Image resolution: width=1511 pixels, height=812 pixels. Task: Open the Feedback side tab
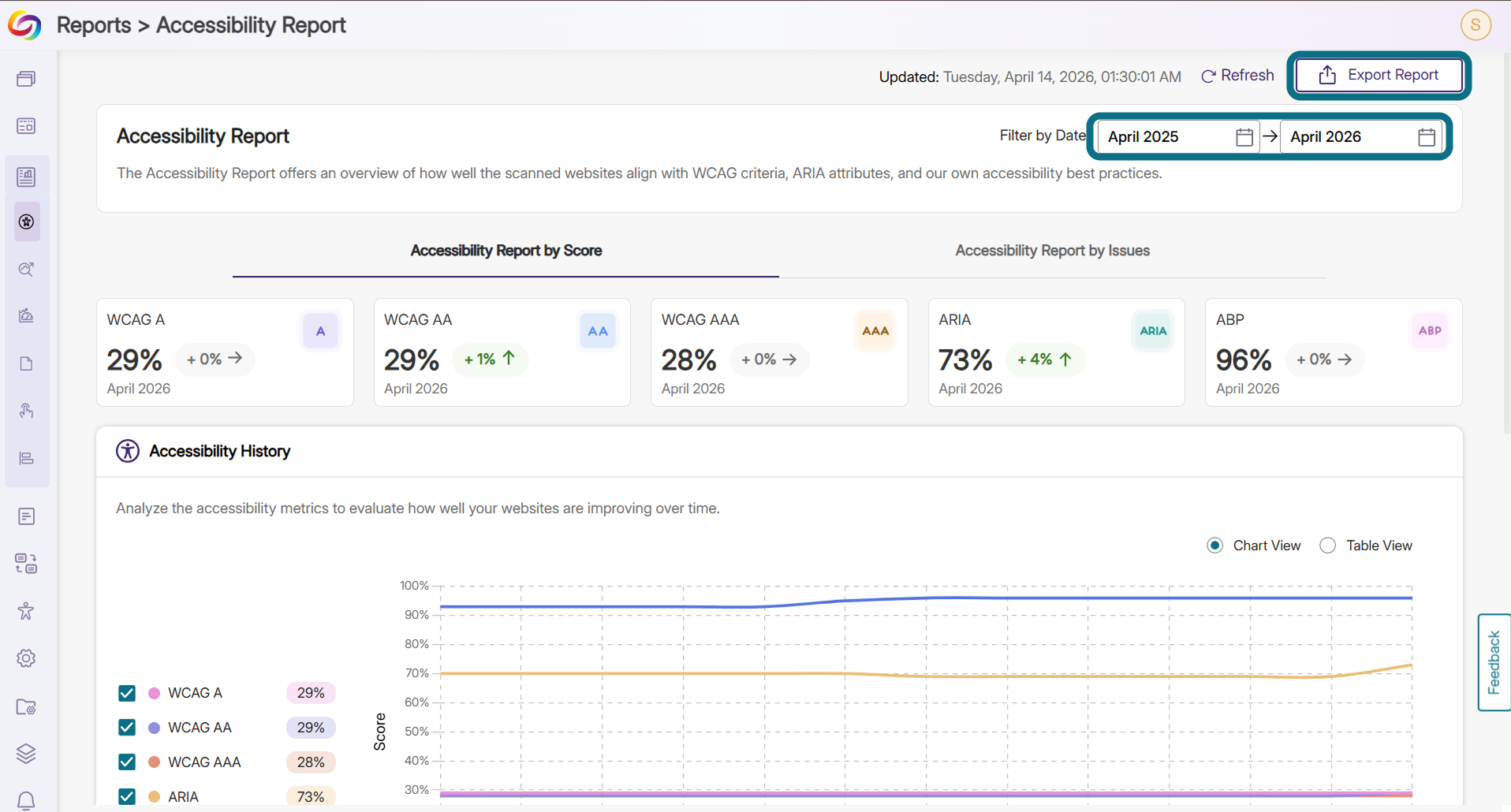pyautogui.click(x=1494, y=662)
